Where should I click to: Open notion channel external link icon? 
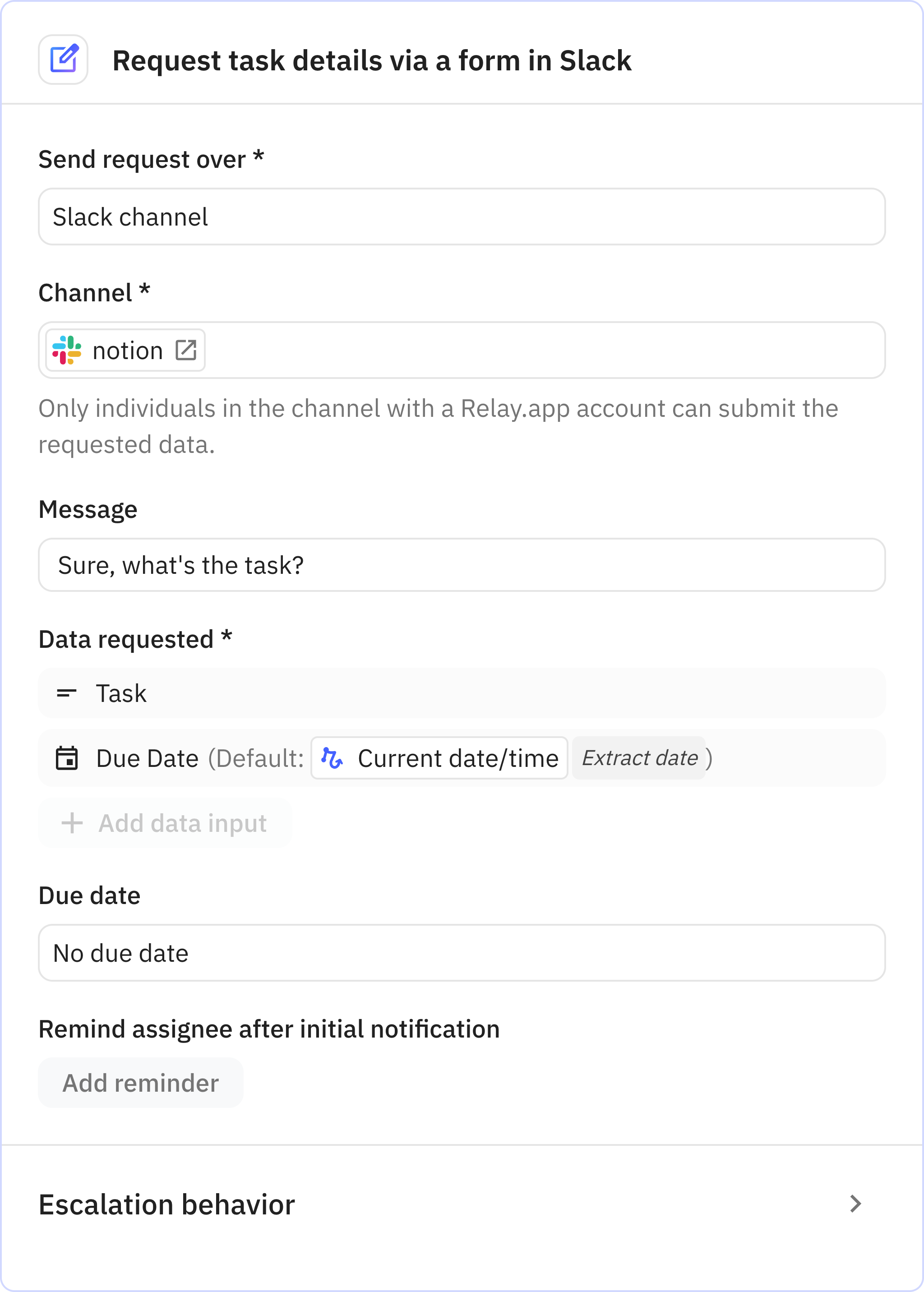click(185, 350)
